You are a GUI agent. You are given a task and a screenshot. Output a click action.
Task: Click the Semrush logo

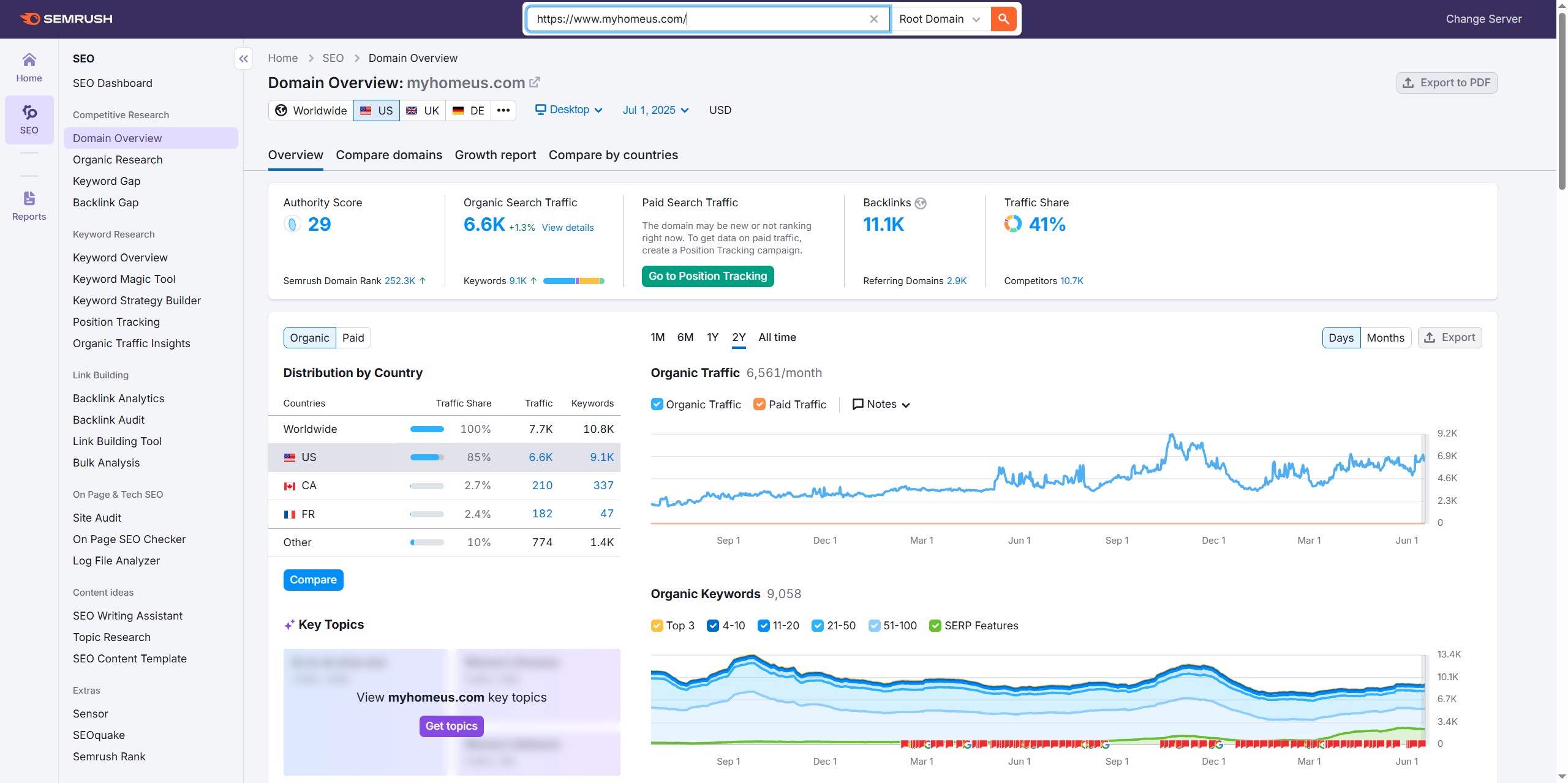[x=66, y=19]
